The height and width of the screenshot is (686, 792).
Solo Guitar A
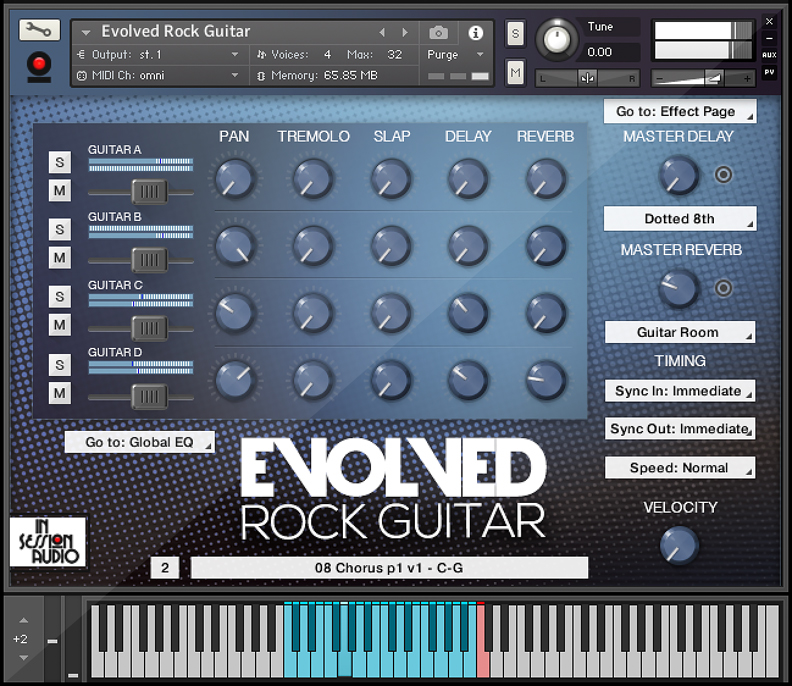click(x=60, y=162)
